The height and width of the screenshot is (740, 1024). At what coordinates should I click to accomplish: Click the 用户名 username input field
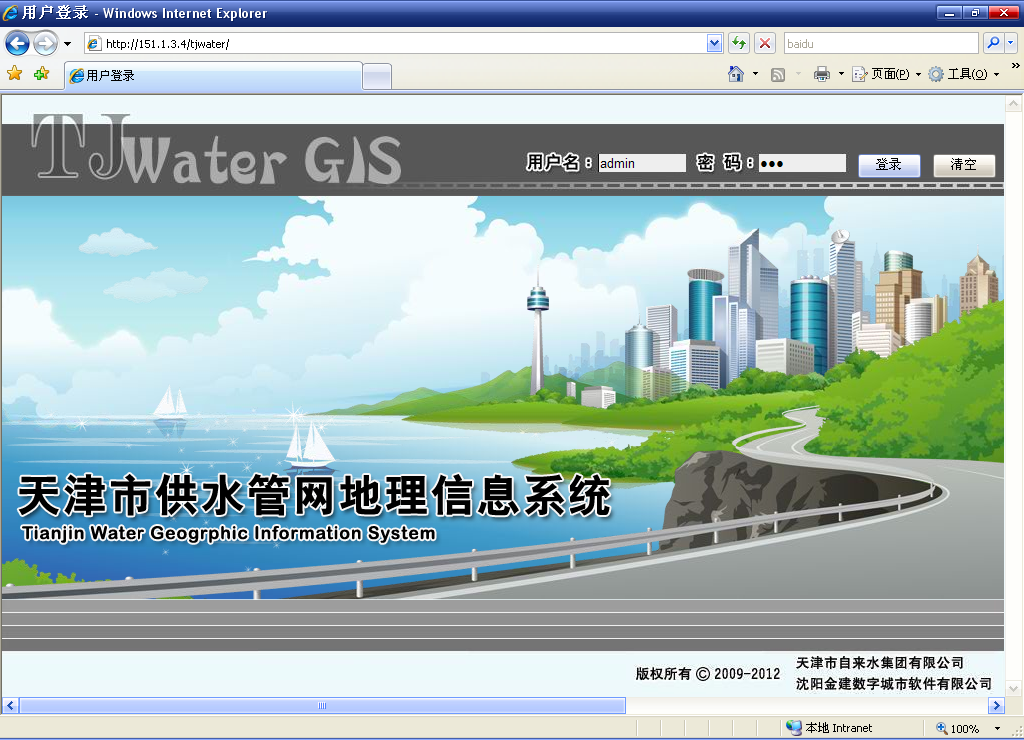(642, 163)
